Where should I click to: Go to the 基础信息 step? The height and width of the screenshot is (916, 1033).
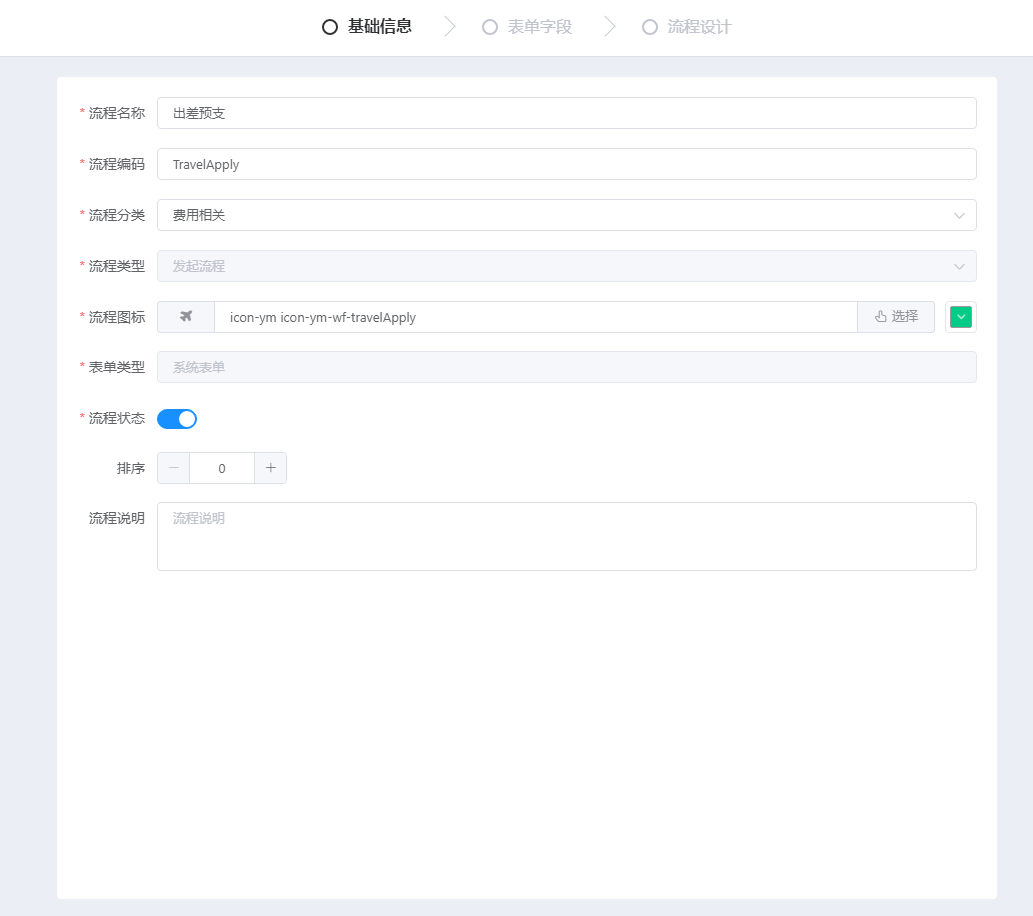coord(367,27)
